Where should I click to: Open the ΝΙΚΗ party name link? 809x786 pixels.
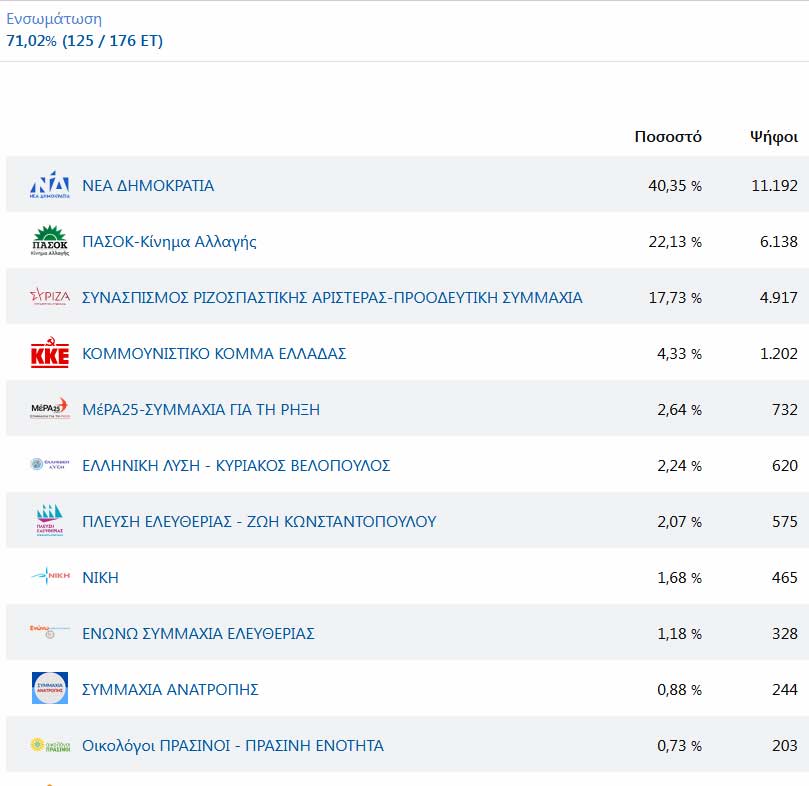tap(101, 578)
